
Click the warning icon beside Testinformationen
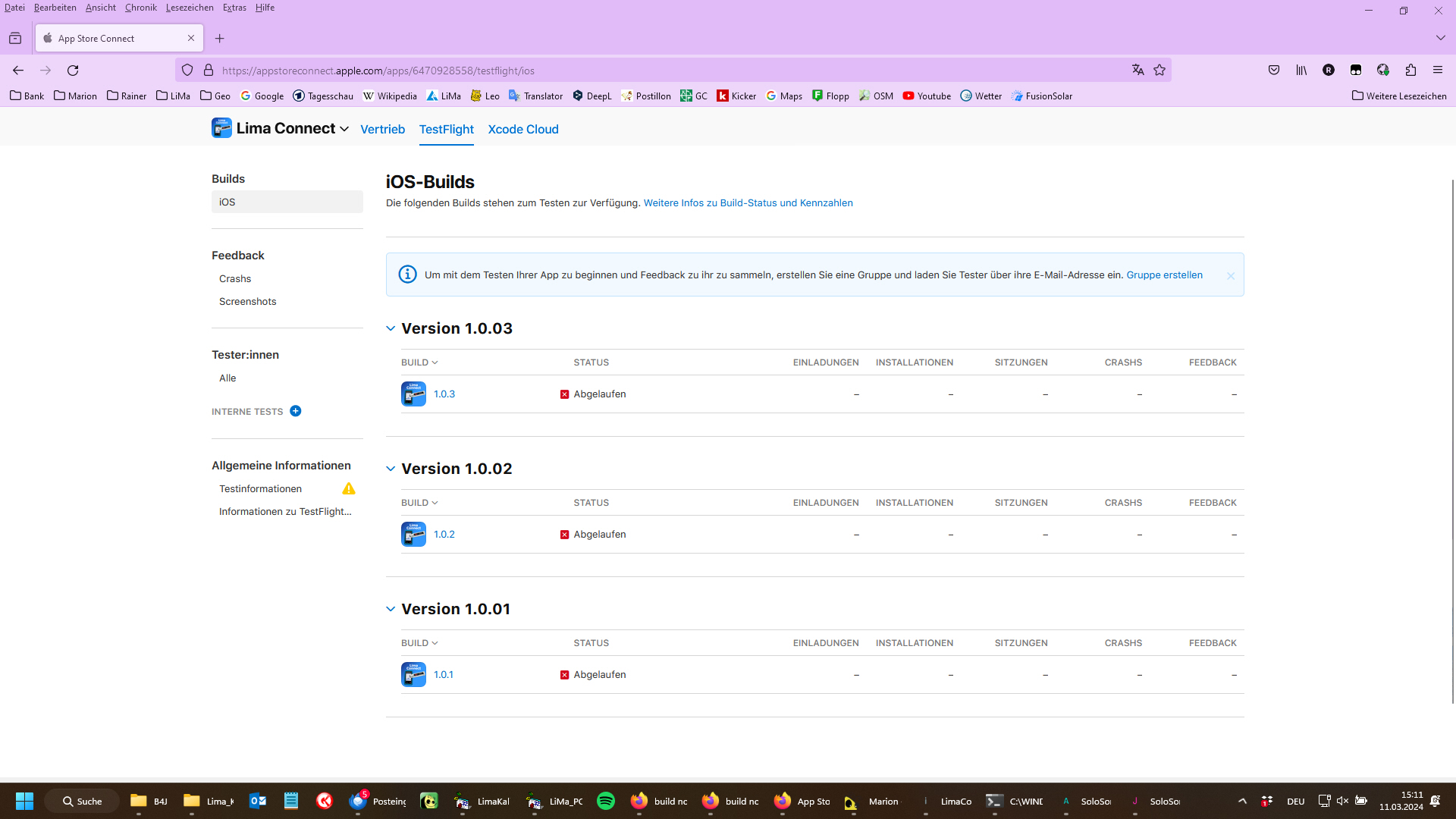(349, 489)
